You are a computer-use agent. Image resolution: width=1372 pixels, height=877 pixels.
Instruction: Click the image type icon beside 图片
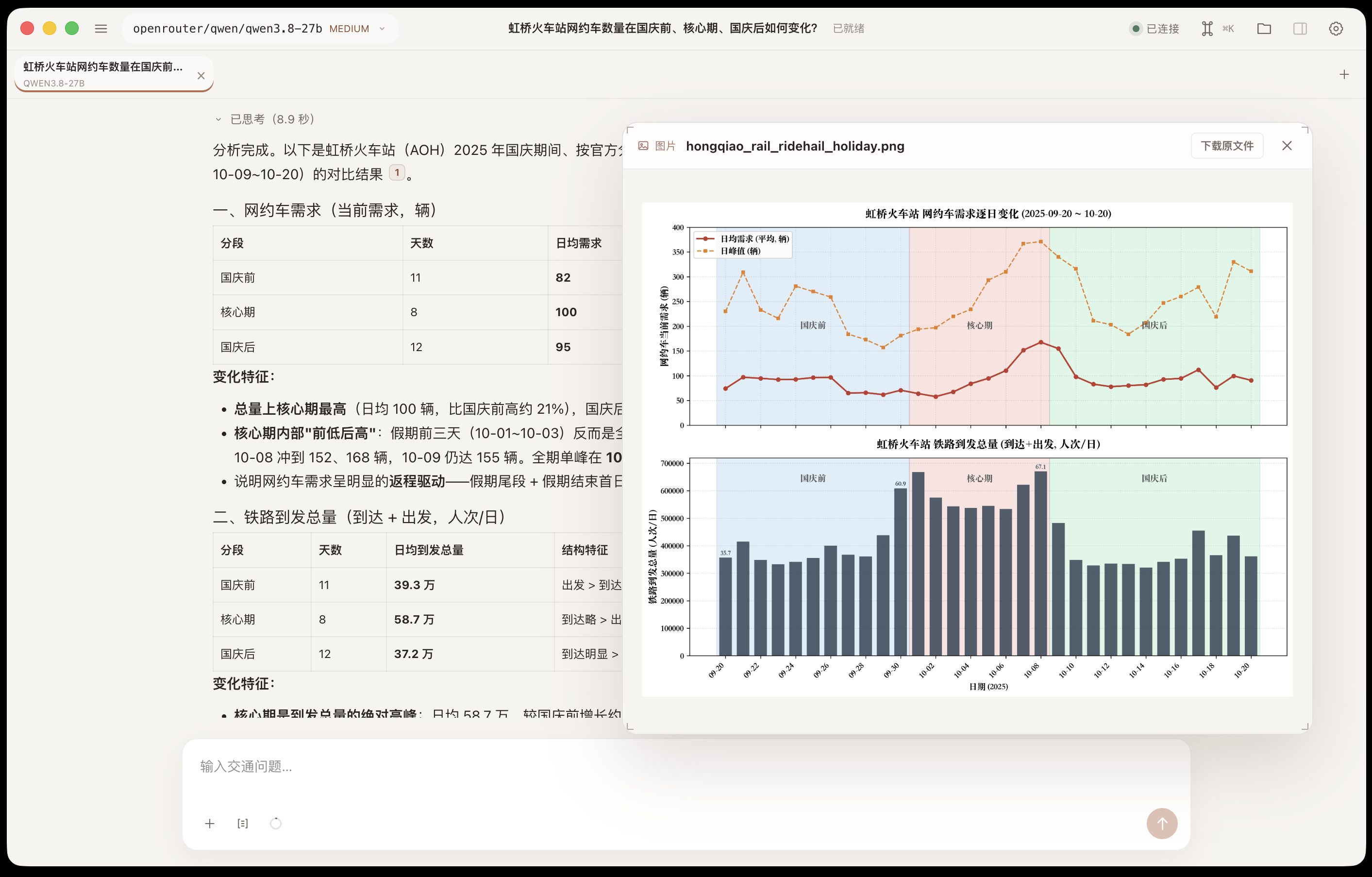(x=643, y=146)
